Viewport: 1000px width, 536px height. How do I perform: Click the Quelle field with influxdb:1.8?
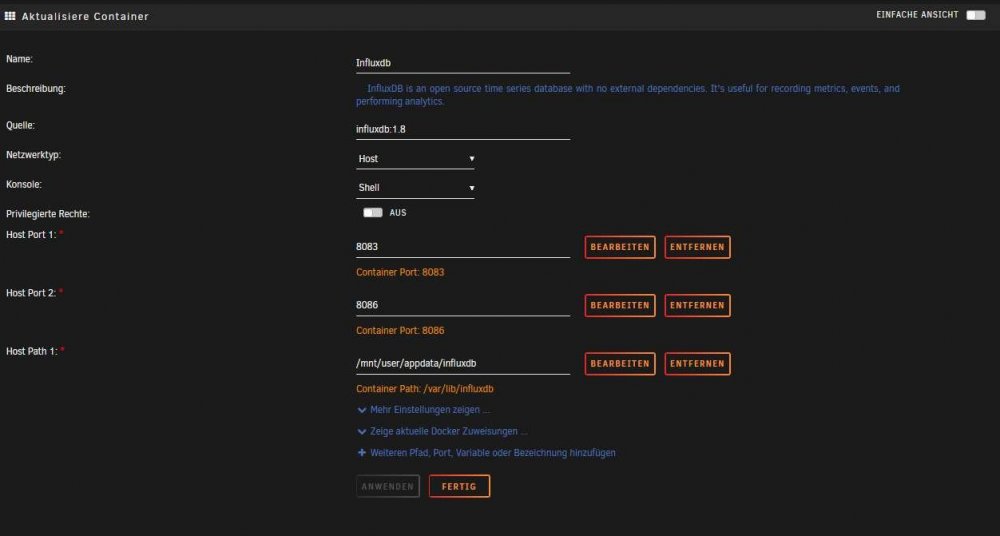(x=463, y=129)
